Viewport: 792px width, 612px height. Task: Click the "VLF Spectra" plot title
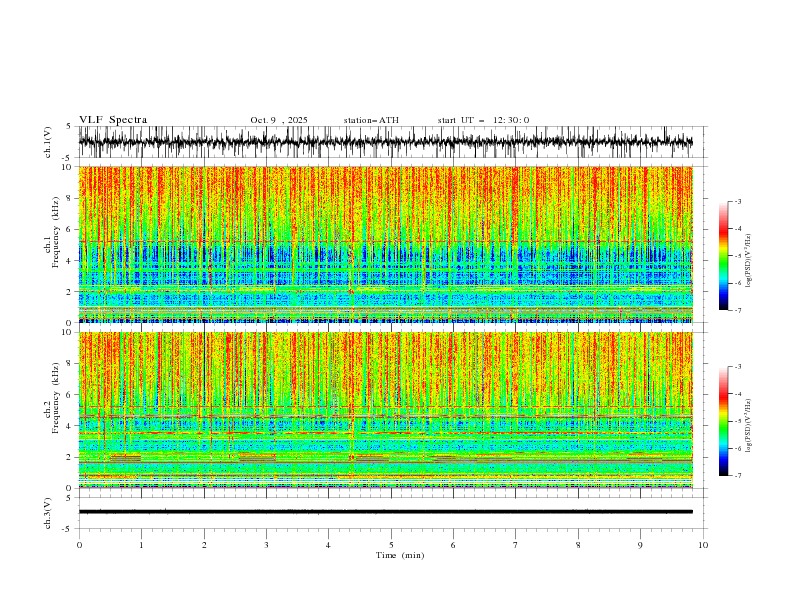(113, 120)
